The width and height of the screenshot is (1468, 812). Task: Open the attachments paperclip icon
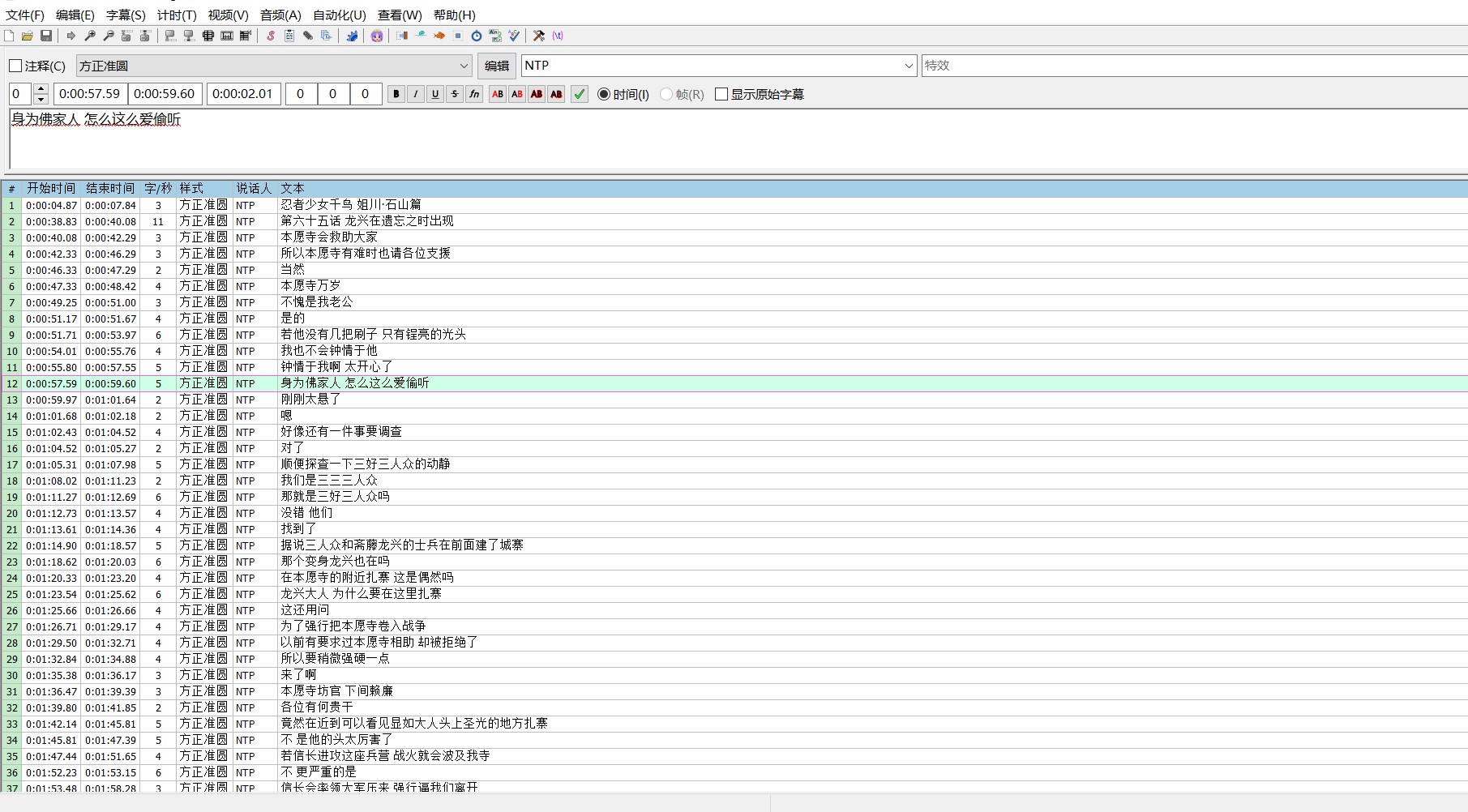(x=308, y=36)
